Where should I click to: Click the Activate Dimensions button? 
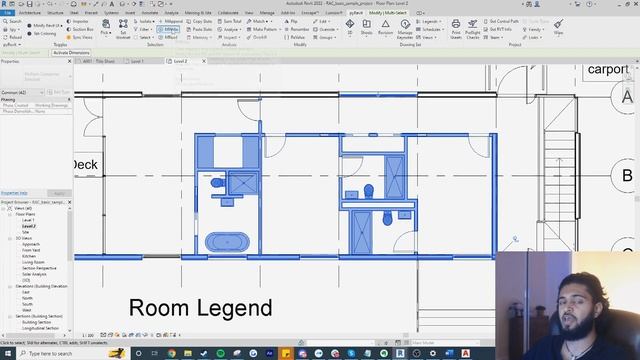click(71, 53)
